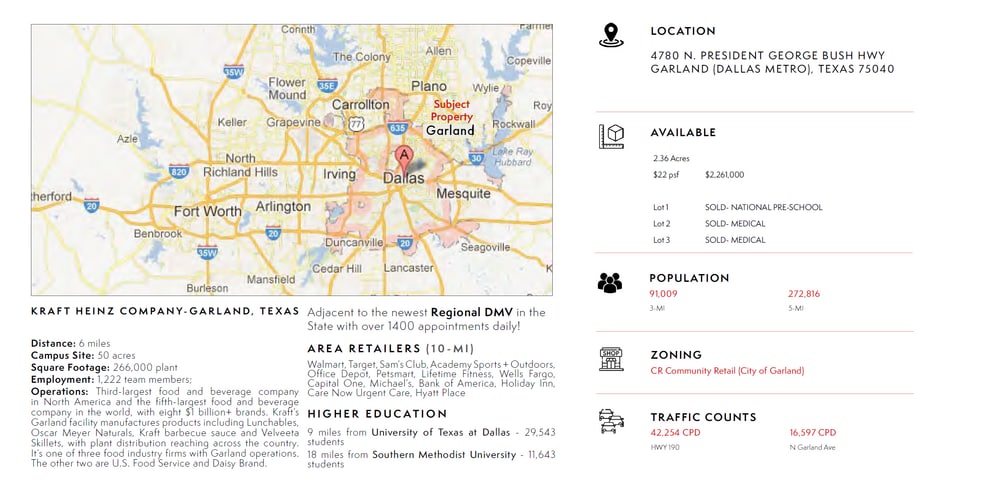
Task: Click the Fort Worth label on the map
Action: click(x=207, y=211)
